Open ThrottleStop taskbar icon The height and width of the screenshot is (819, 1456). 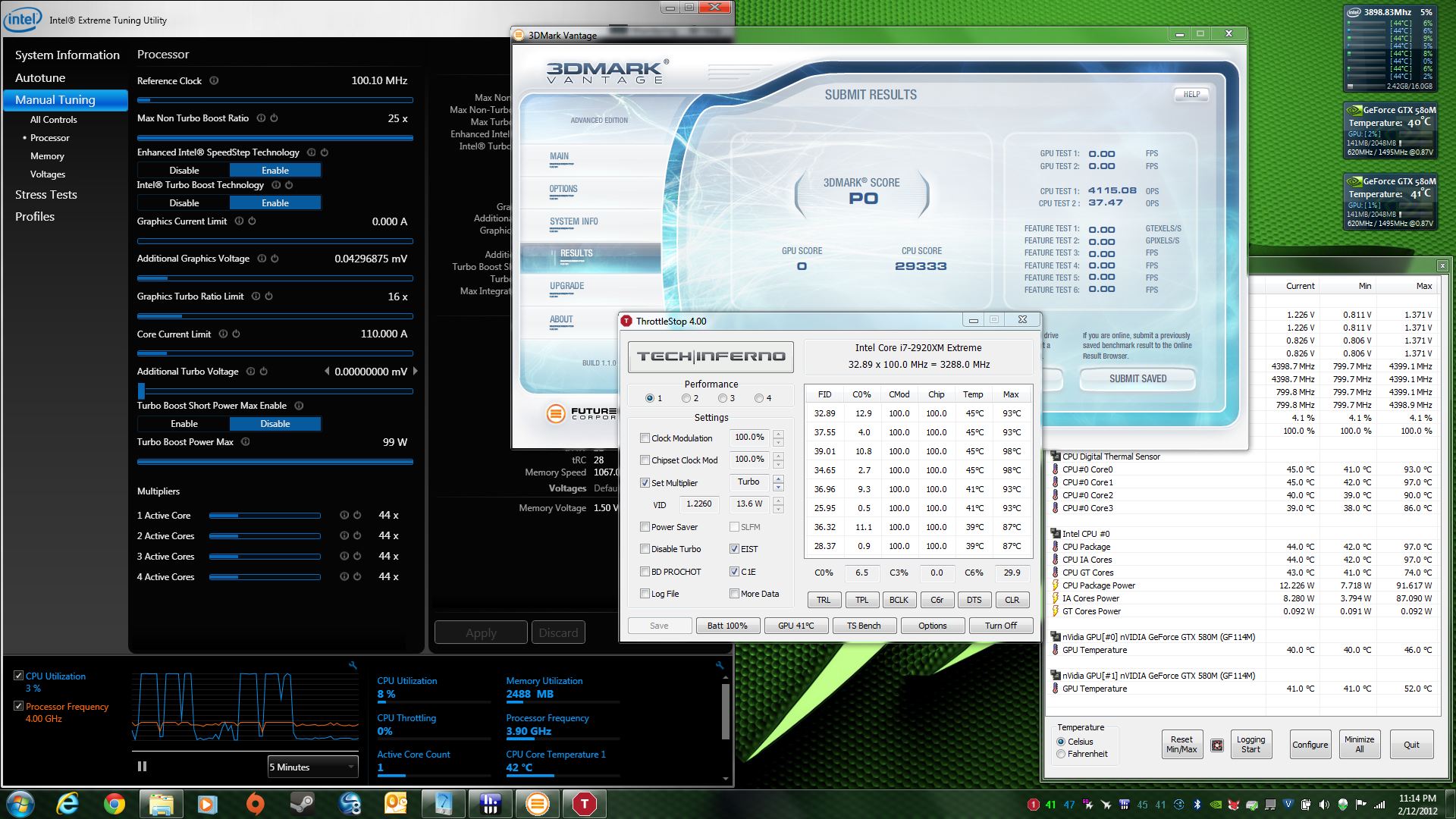[x=585, y=804]
